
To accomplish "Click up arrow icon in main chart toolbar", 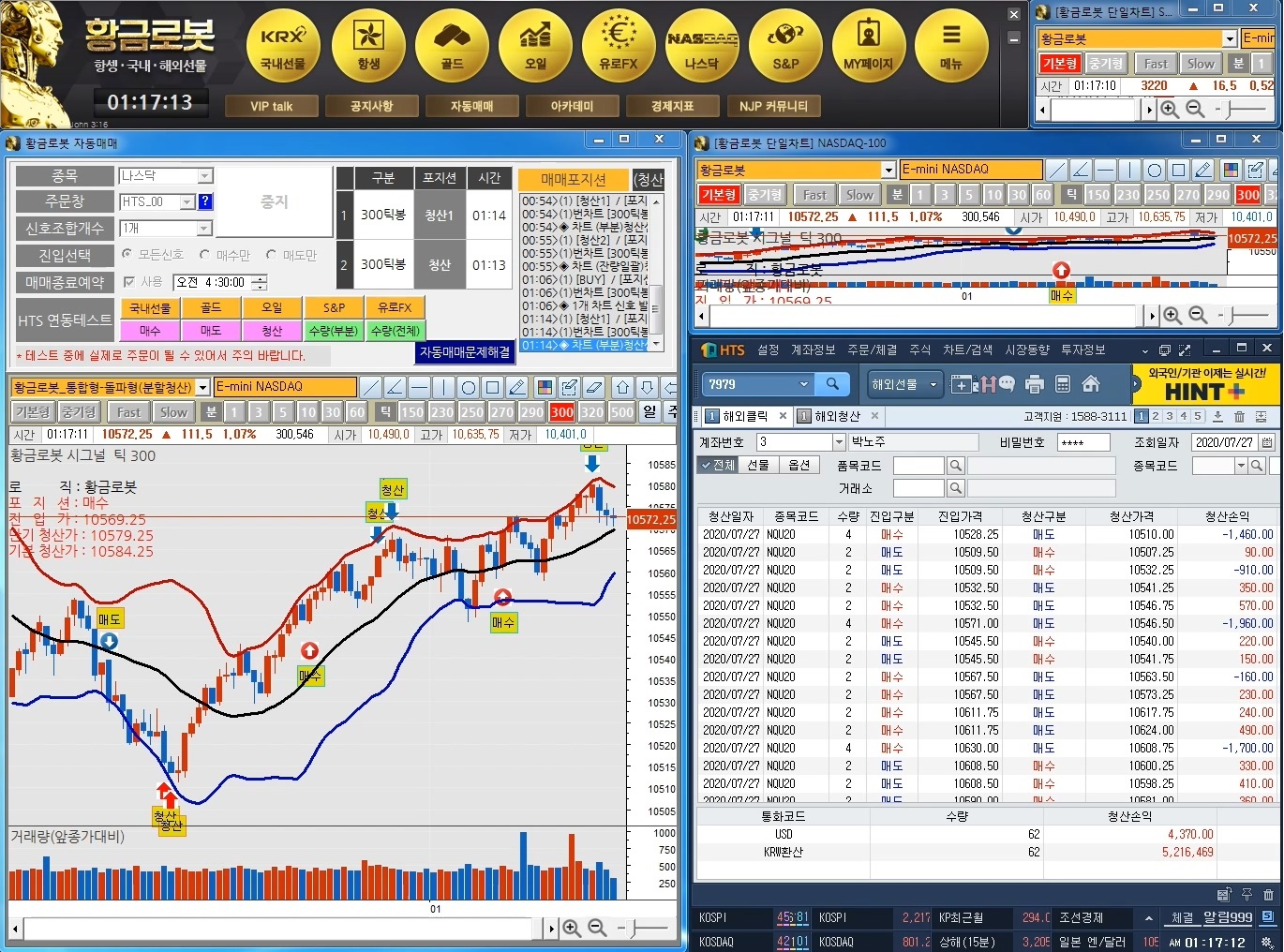I will 623,387.
